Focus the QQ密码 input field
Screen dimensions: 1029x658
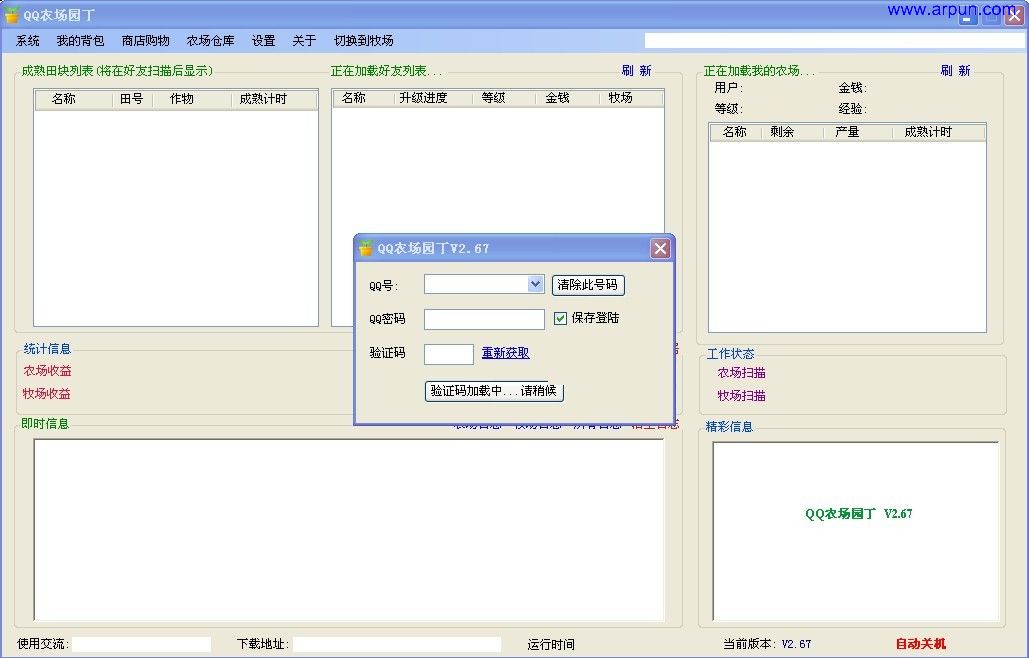[484, 319]
